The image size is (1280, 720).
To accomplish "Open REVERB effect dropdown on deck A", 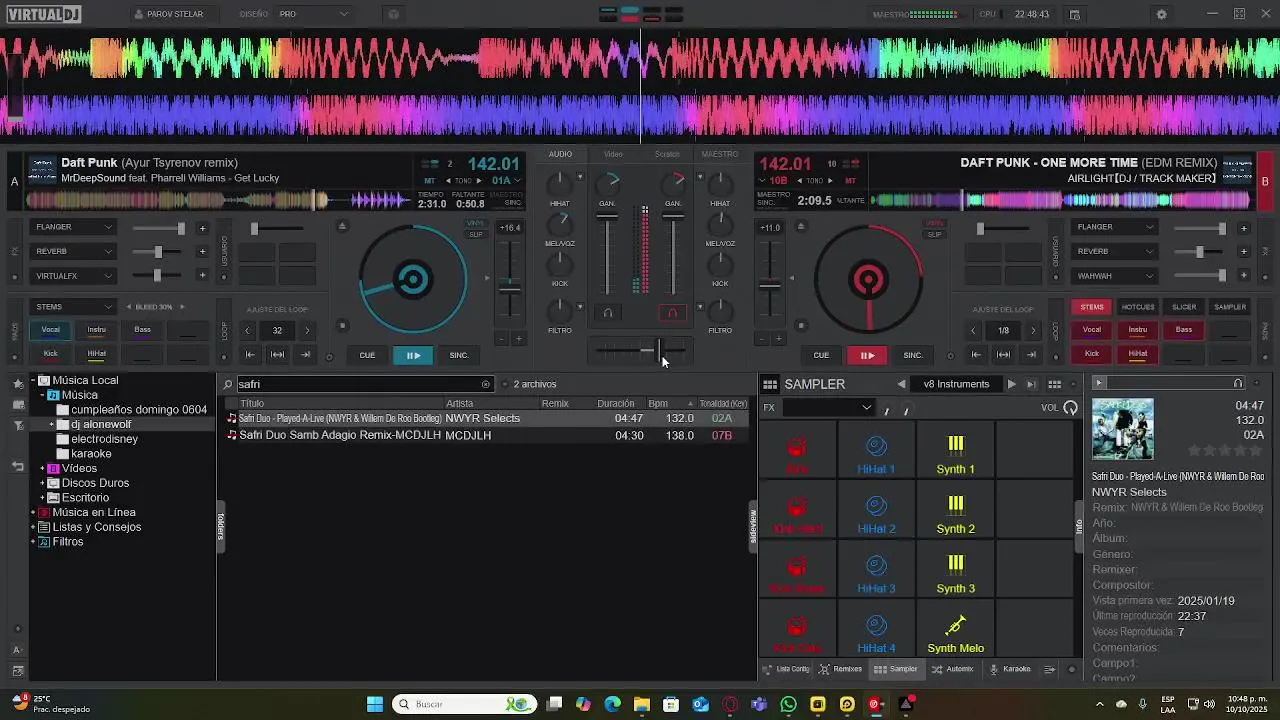I will point(73,251).
